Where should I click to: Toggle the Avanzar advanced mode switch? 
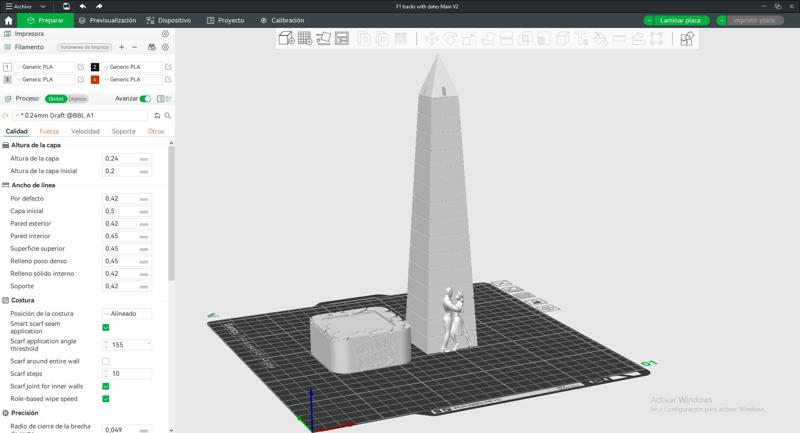tap(145, 98)
